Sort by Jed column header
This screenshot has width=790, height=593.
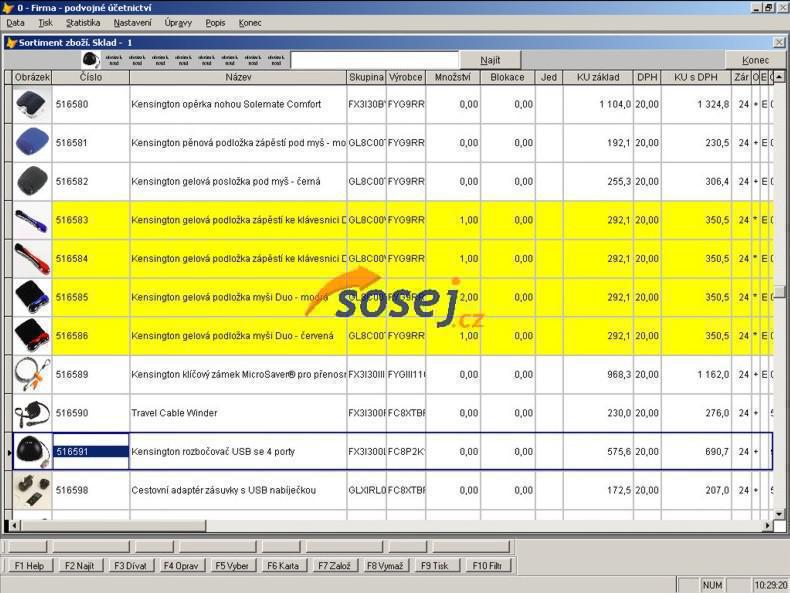tap(549, 77)
